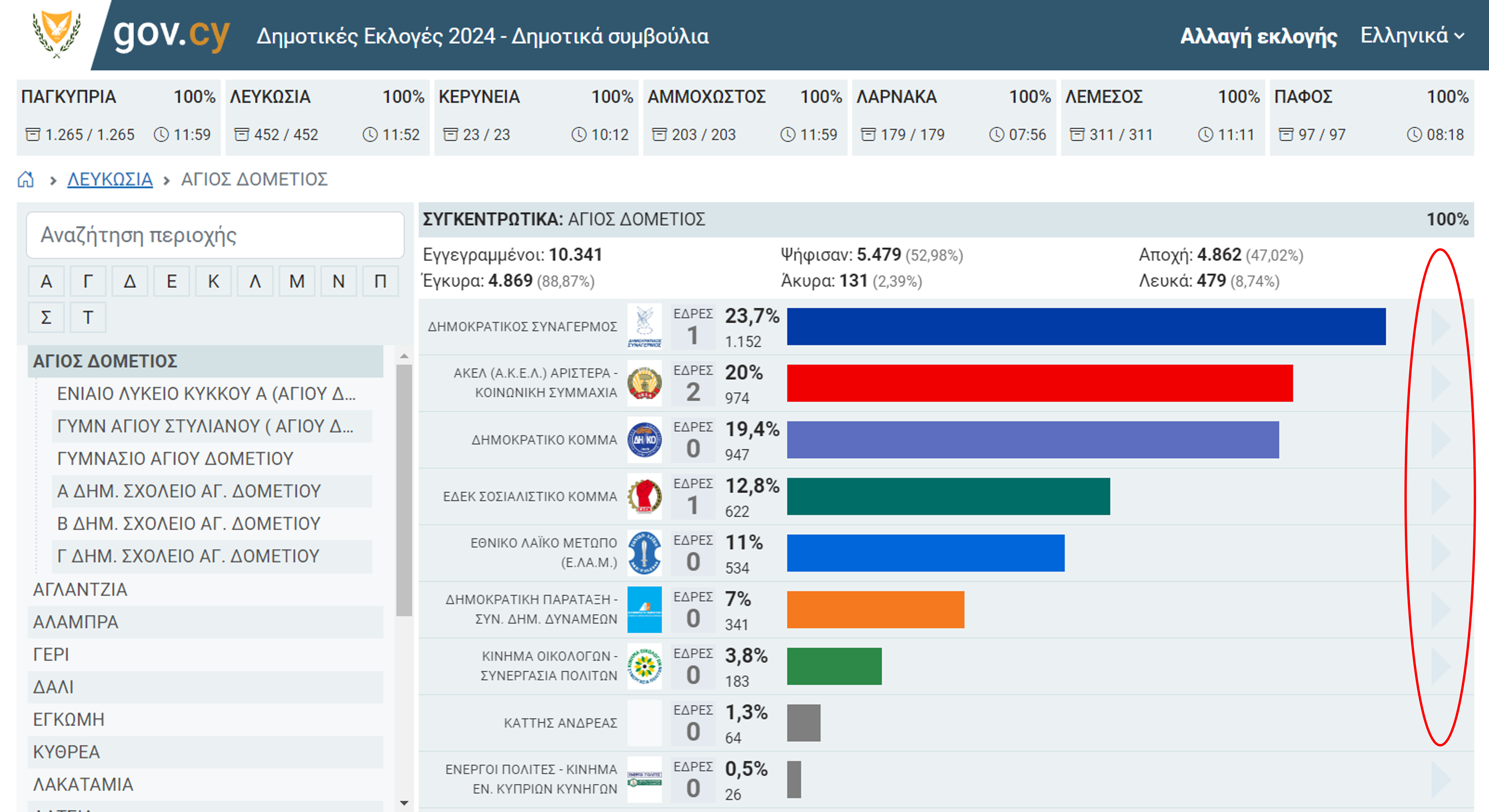Click the blue ΔΗΜΟΚΡΑΤΙΚΟΣ ΣΥΝΑΓΕΡΜΟΣ 23,7% bar

[1086, 327]
